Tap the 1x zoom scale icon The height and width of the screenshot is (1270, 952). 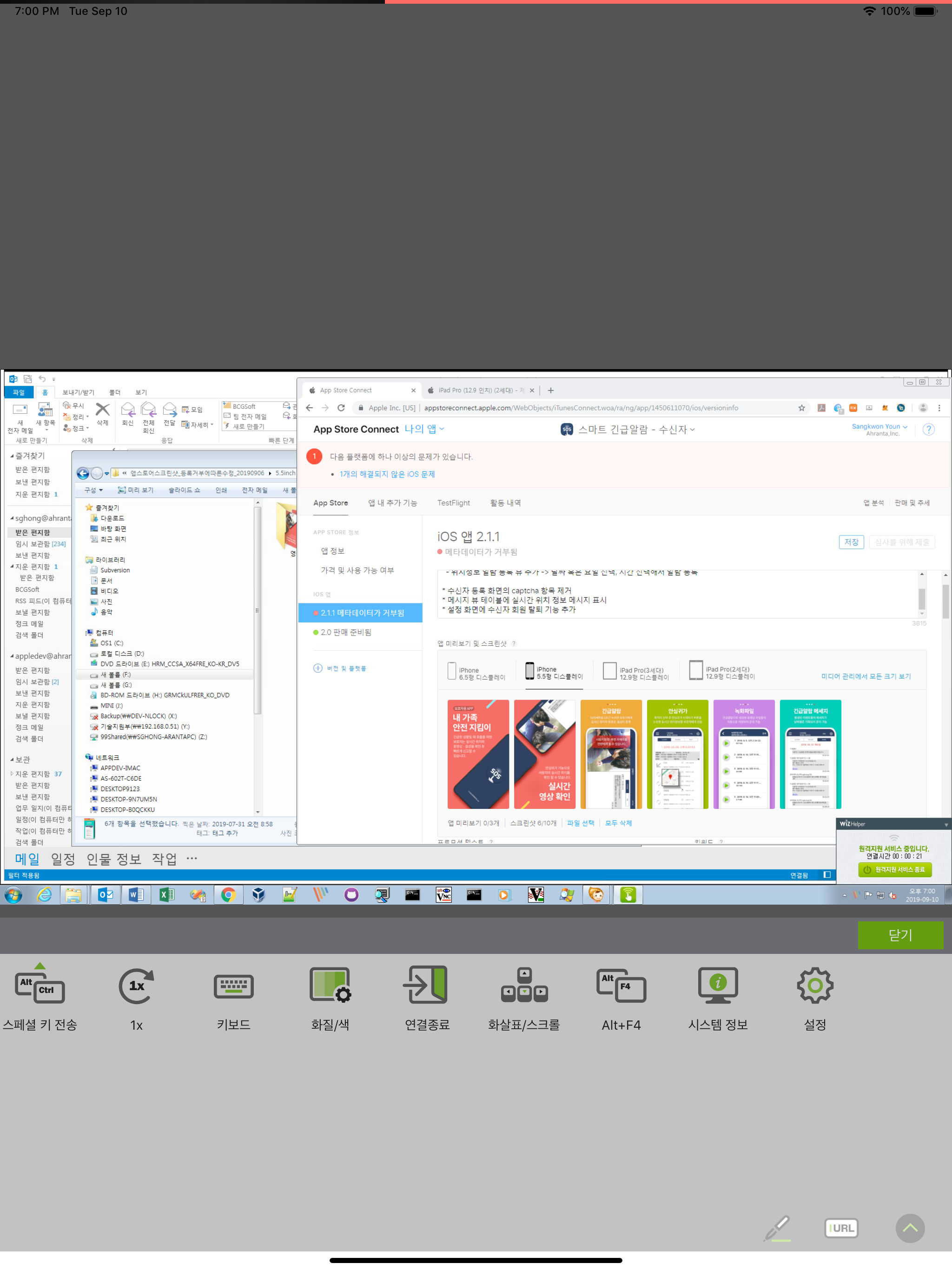136,986
